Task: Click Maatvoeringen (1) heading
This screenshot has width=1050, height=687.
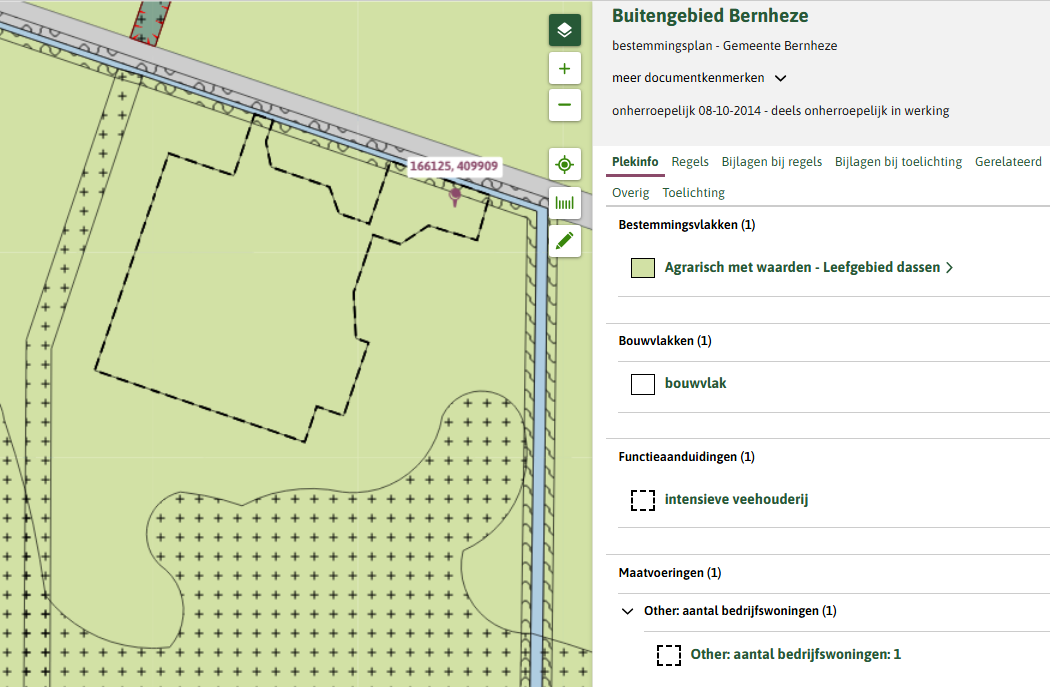Action: [670, 572]
